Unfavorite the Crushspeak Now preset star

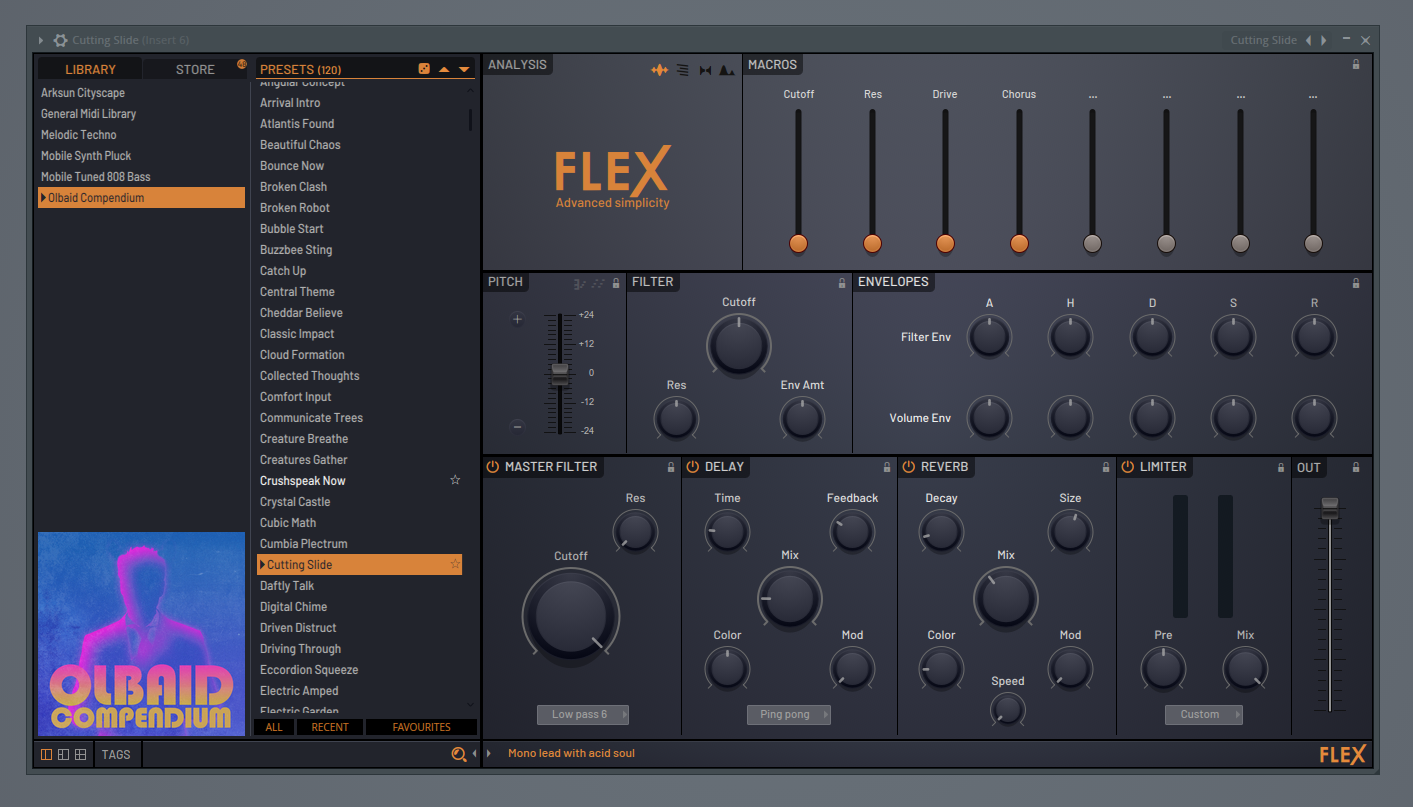[455, 480]
